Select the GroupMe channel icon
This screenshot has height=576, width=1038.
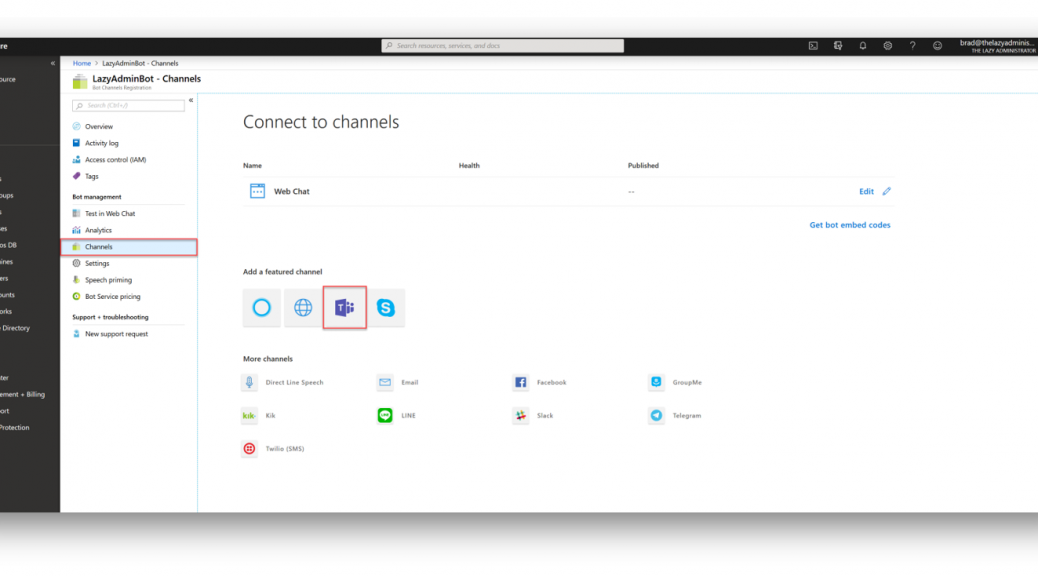pyautogui.click(x=656, y=383)
